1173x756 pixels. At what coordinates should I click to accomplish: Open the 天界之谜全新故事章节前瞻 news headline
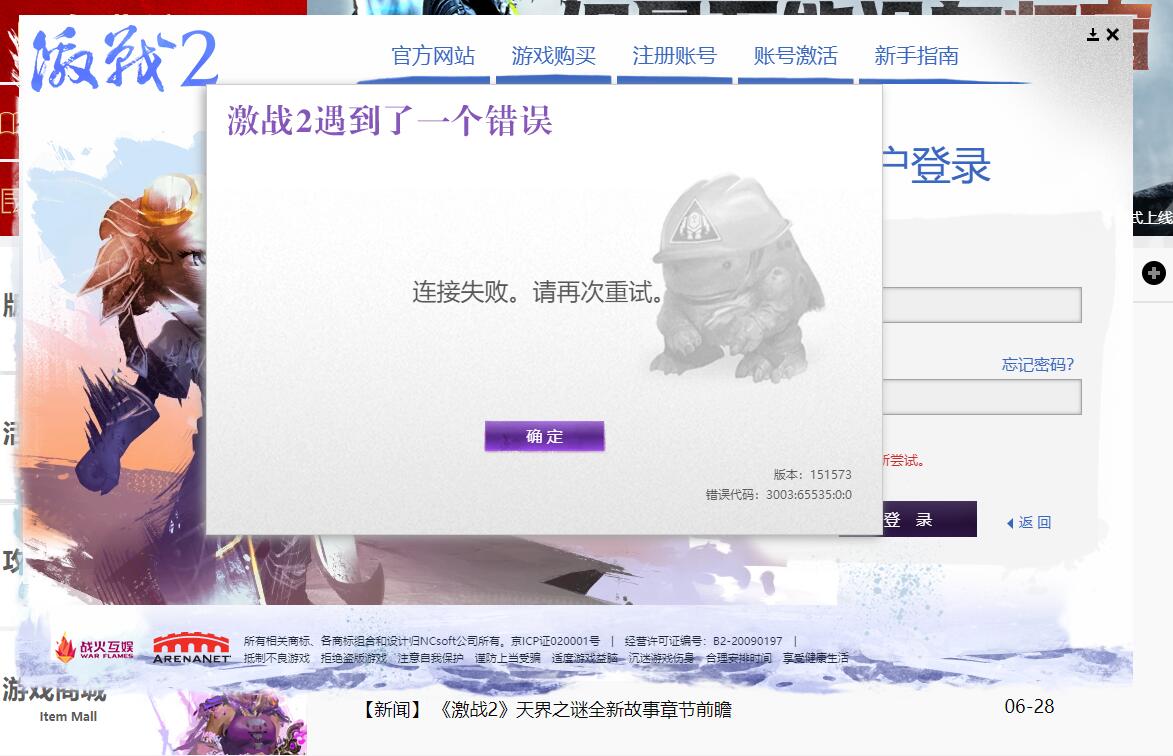(586, 709)
